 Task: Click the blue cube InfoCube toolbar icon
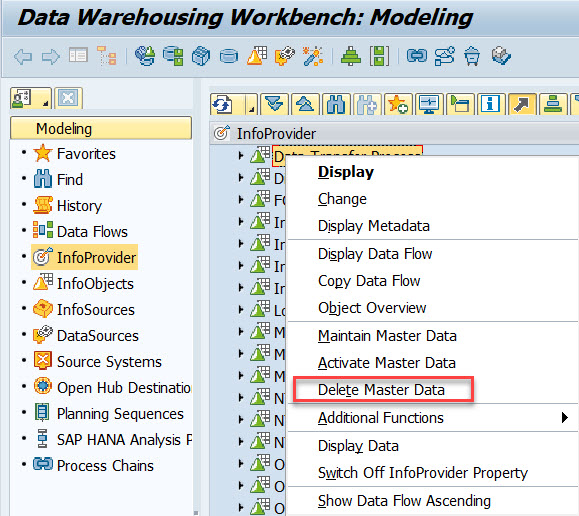[201, 56]
